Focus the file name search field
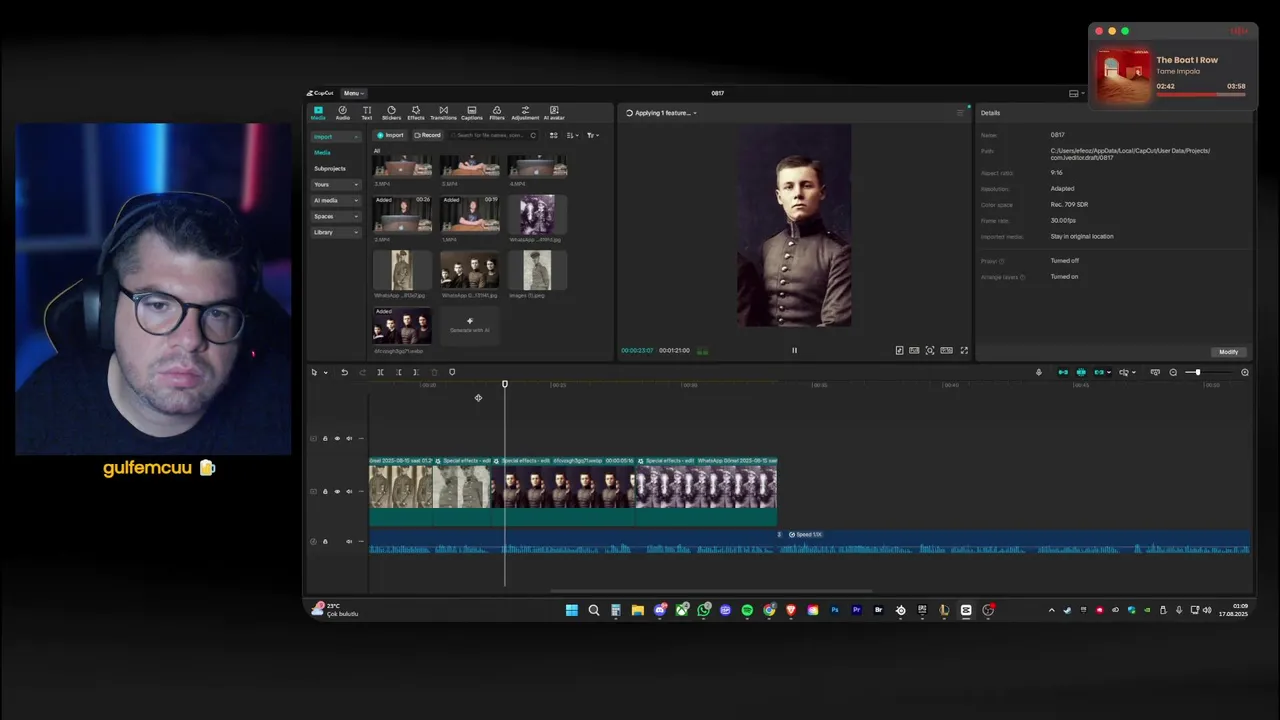The height and width of the screenshot is (720, 1280). [492, 135]
